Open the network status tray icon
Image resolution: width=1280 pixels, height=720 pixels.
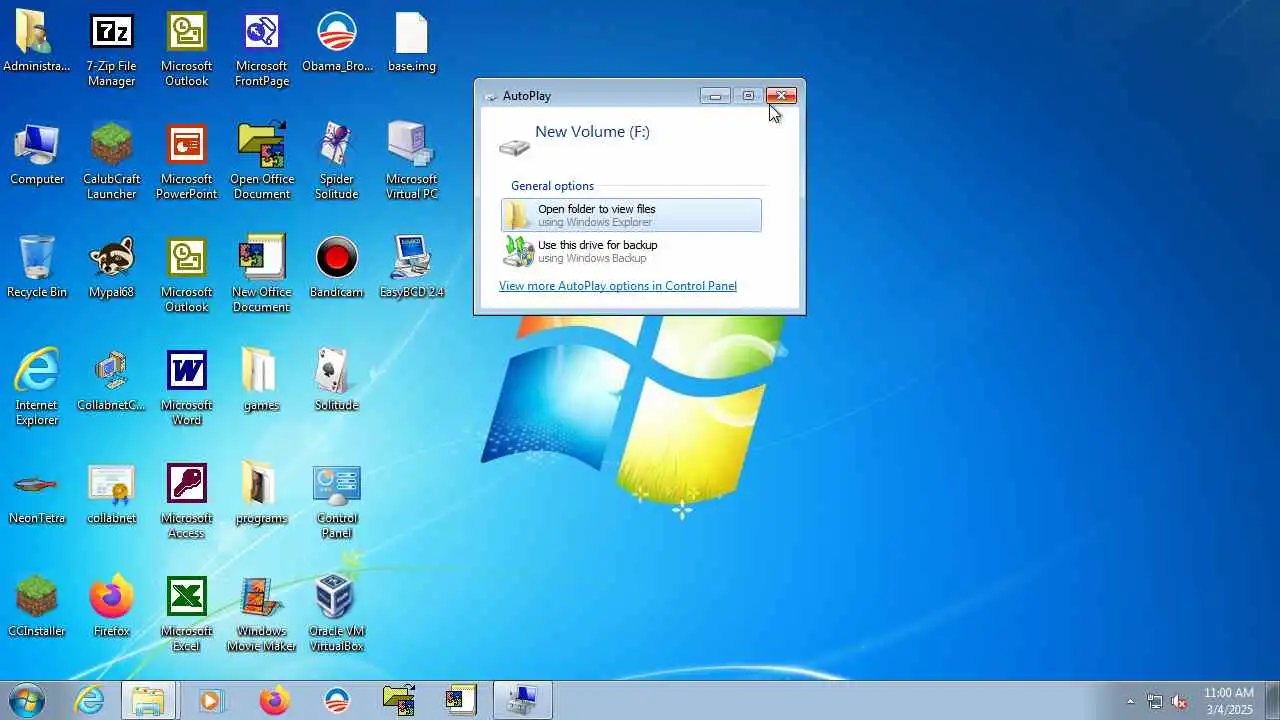tap(1155, 701)
